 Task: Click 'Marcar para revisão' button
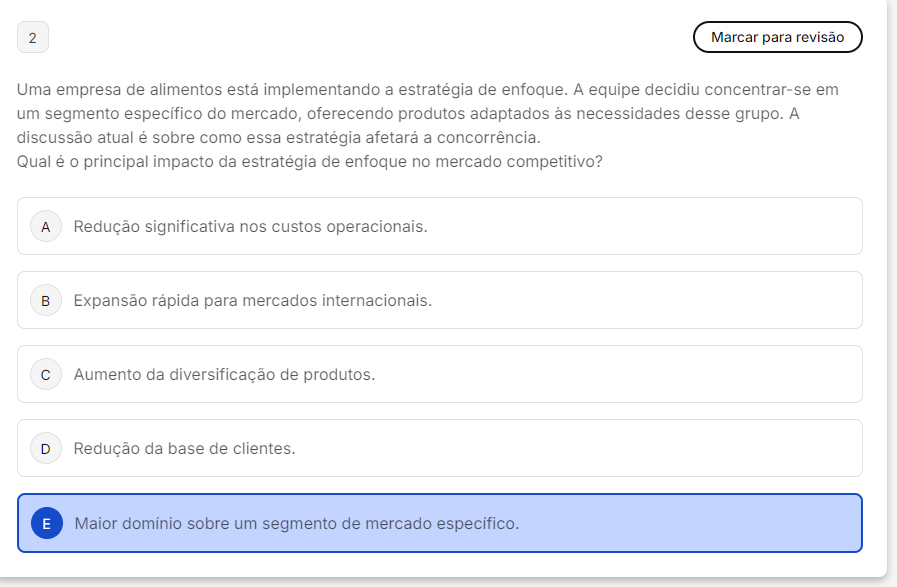(x=777, y=37)
